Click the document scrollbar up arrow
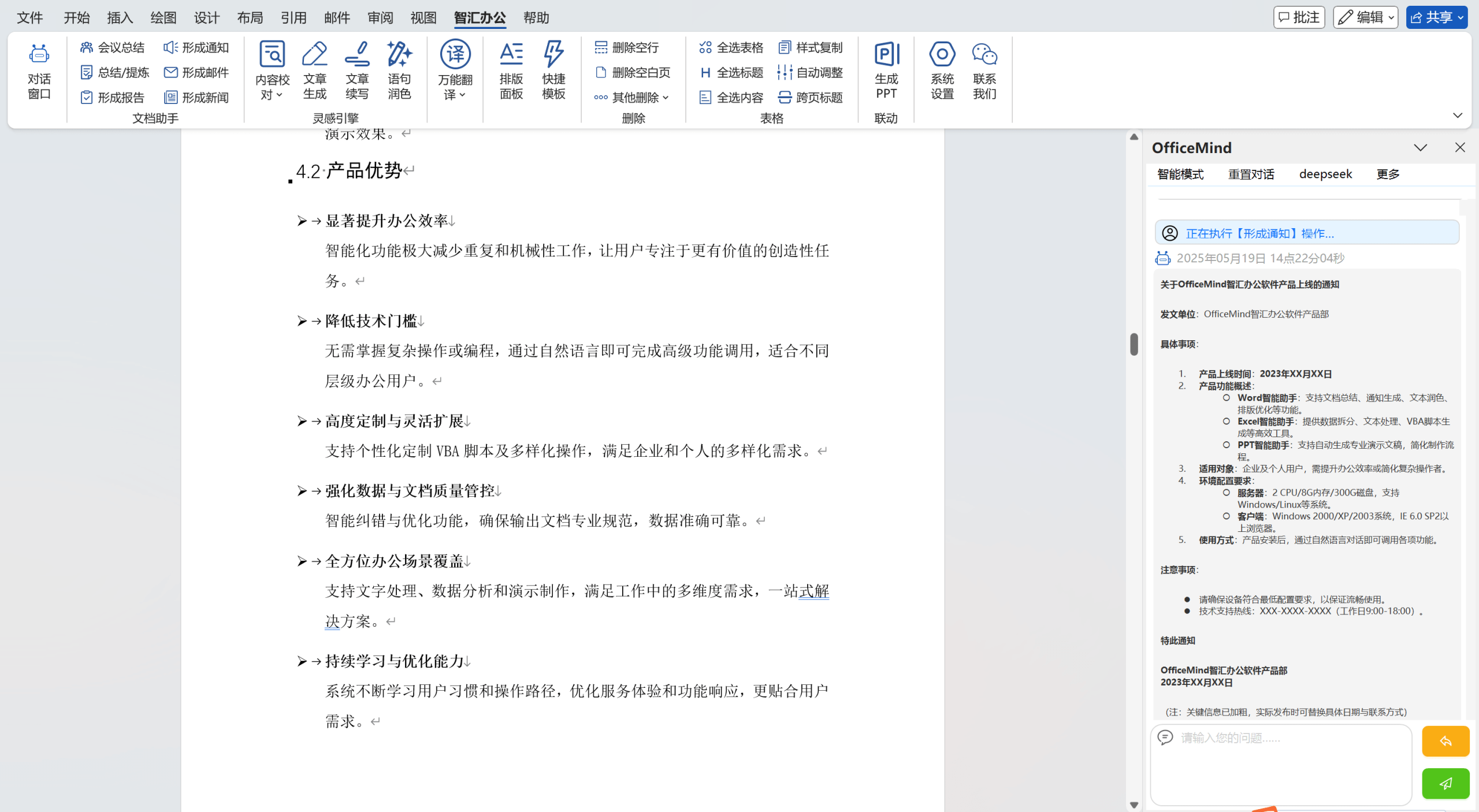The width and height of the screenshot is (1479, 812). (1134, 137)
